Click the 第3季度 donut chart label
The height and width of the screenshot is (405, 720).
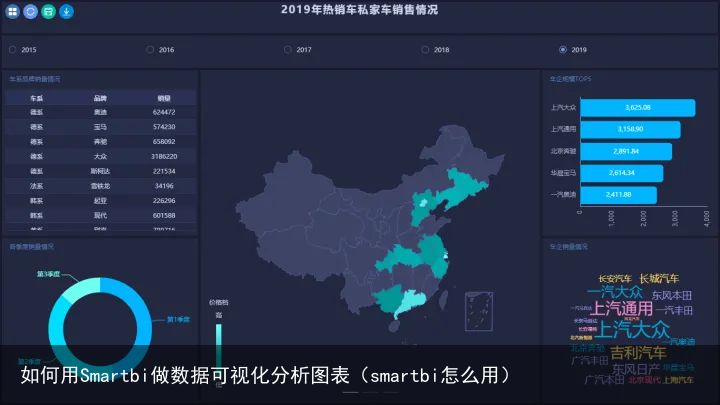(48, 274)
